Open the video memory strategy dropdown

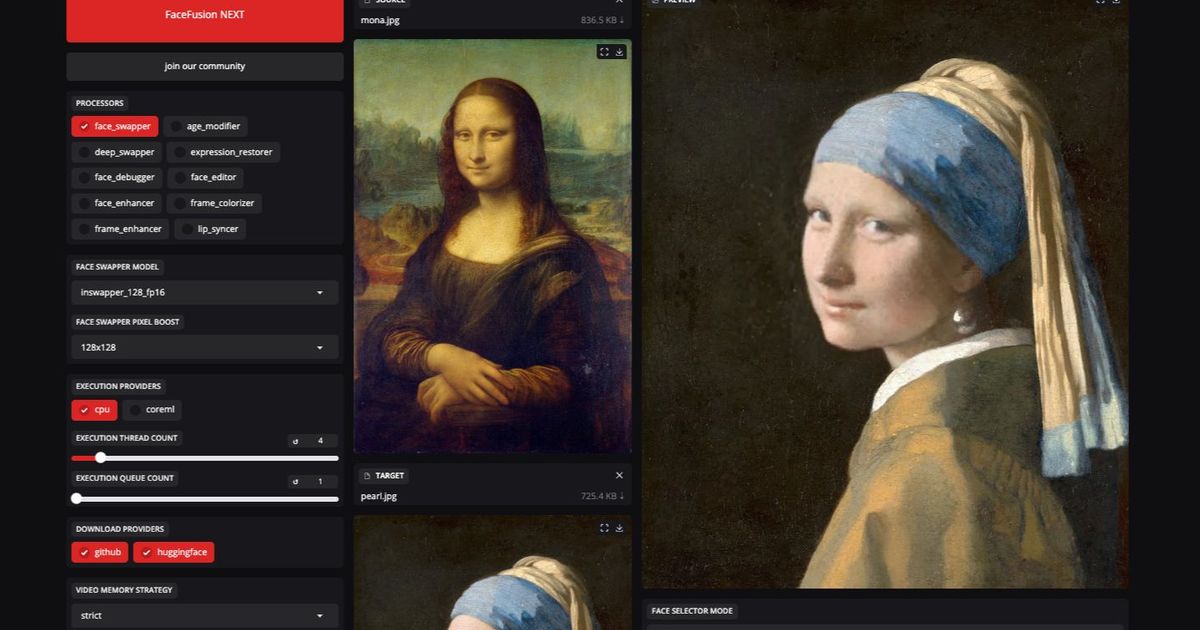click(x=204, y=616)
